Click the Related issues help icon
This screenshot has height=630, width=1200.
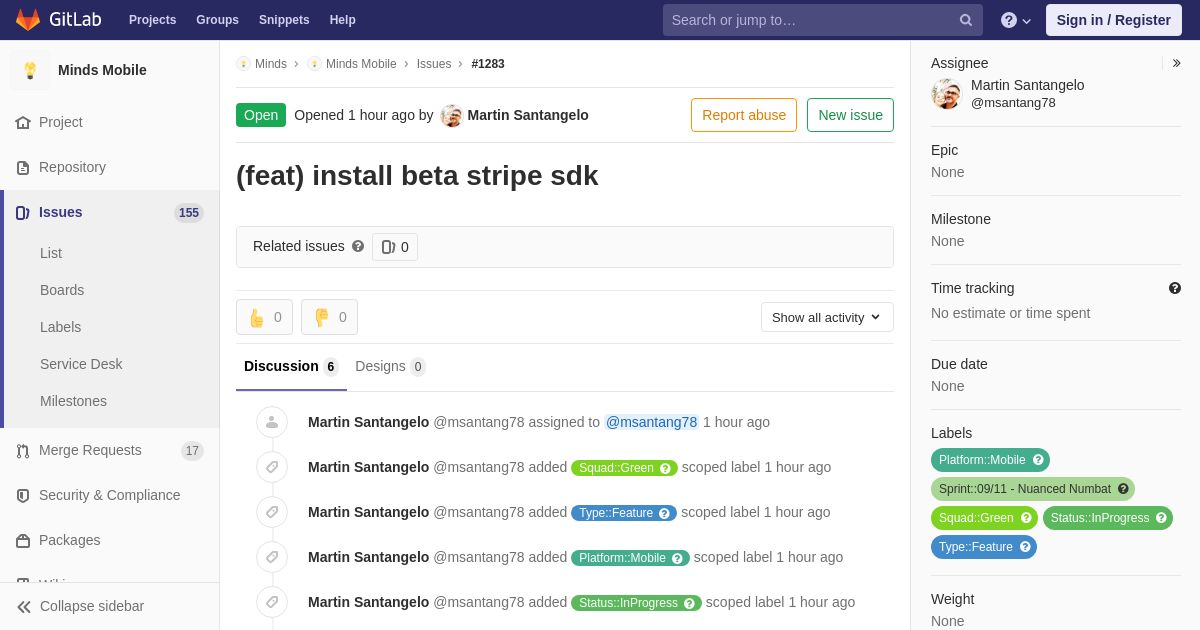(358, 246)
